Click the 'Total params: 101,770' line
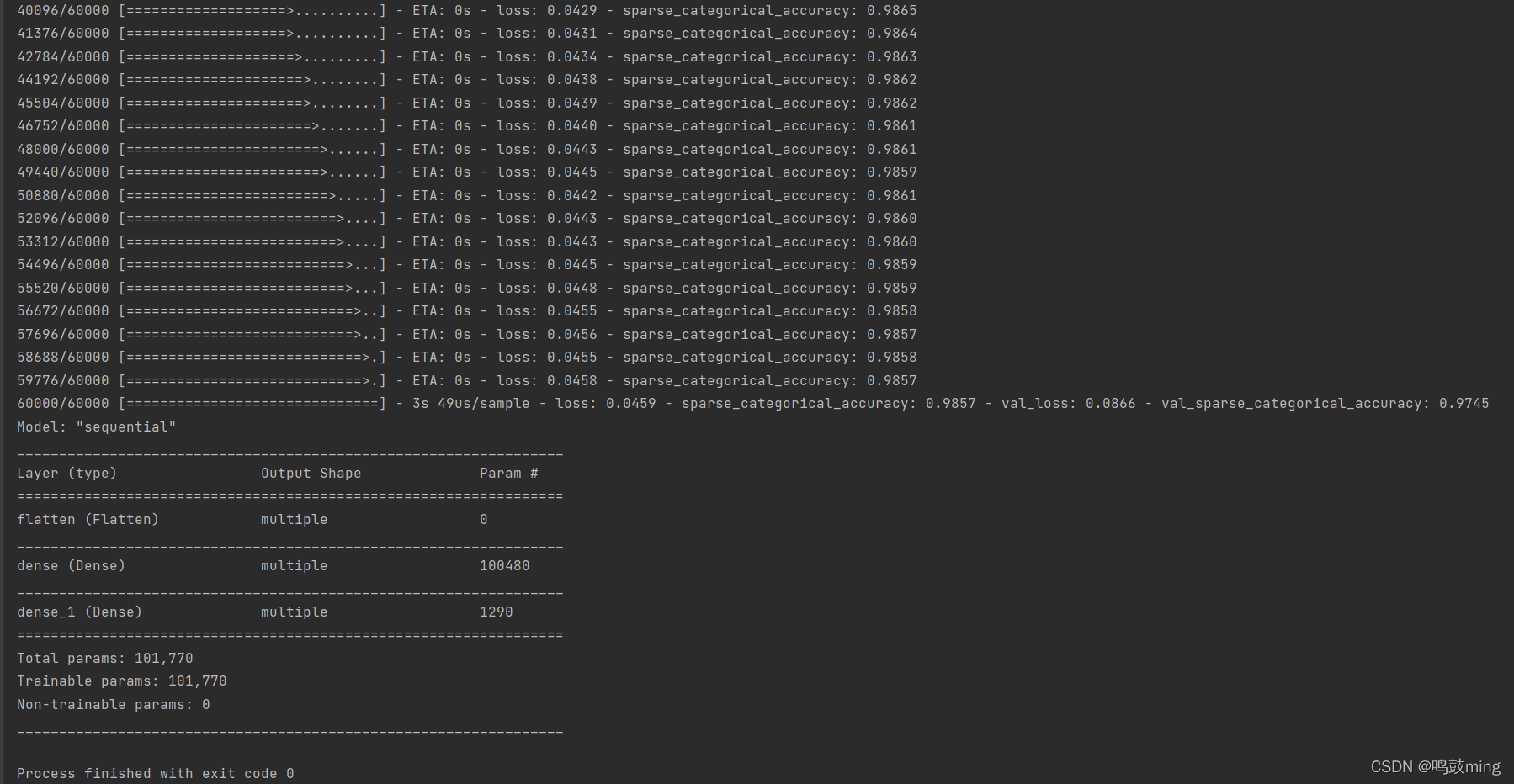The height and width of the screenshot is (784, 1514). tap(105, 659)
